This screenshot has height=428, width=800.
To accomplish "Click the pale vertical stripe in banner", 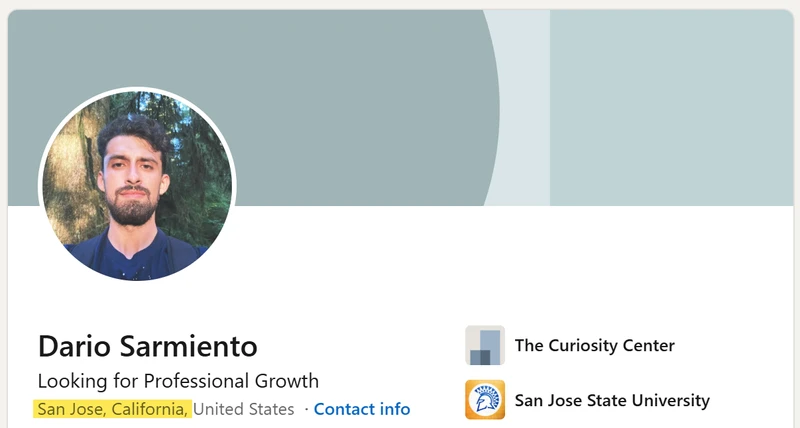I will 523,108.
